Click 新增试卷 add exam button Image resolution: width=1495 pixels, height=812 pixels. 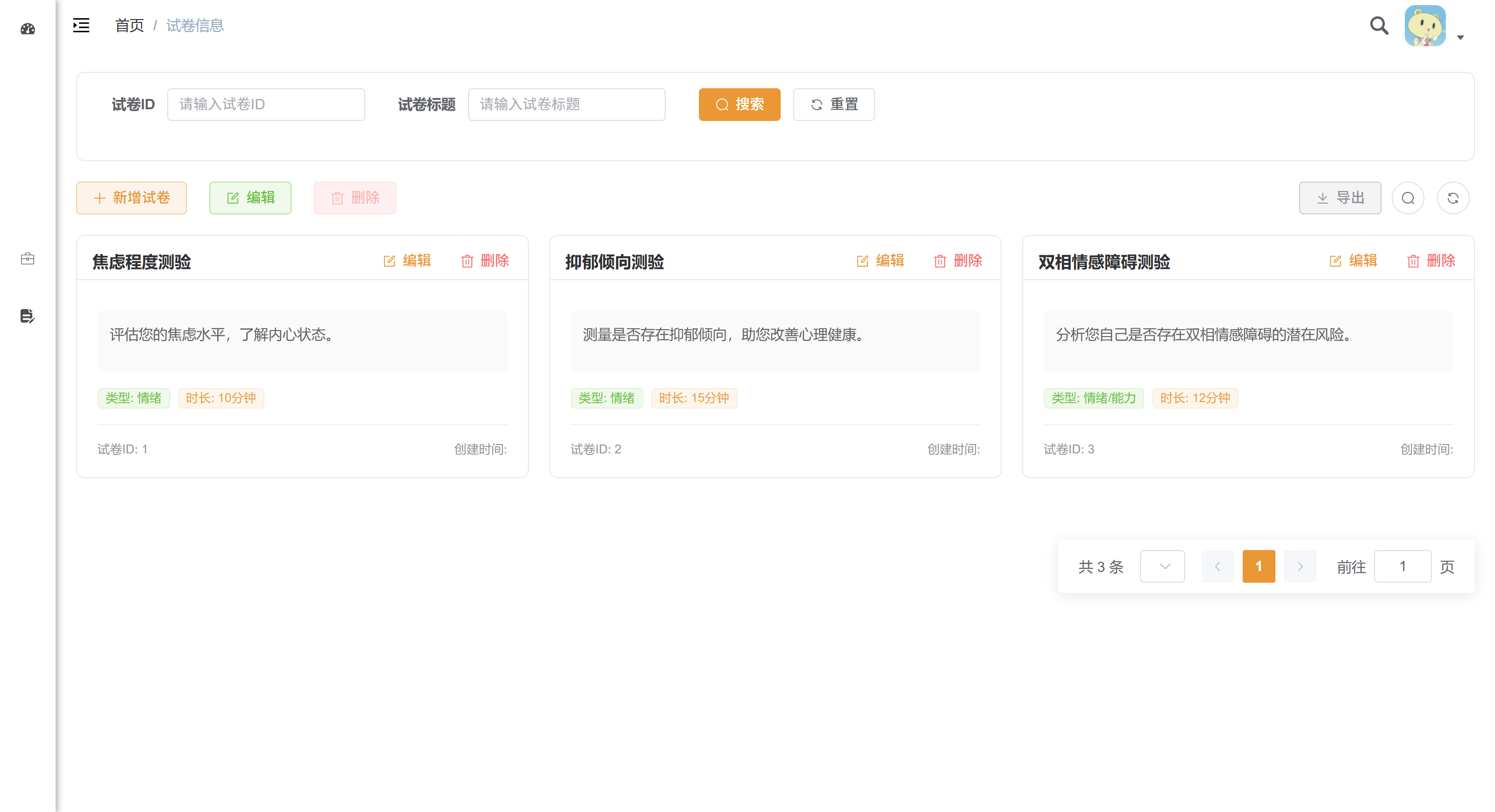point(132,198)
